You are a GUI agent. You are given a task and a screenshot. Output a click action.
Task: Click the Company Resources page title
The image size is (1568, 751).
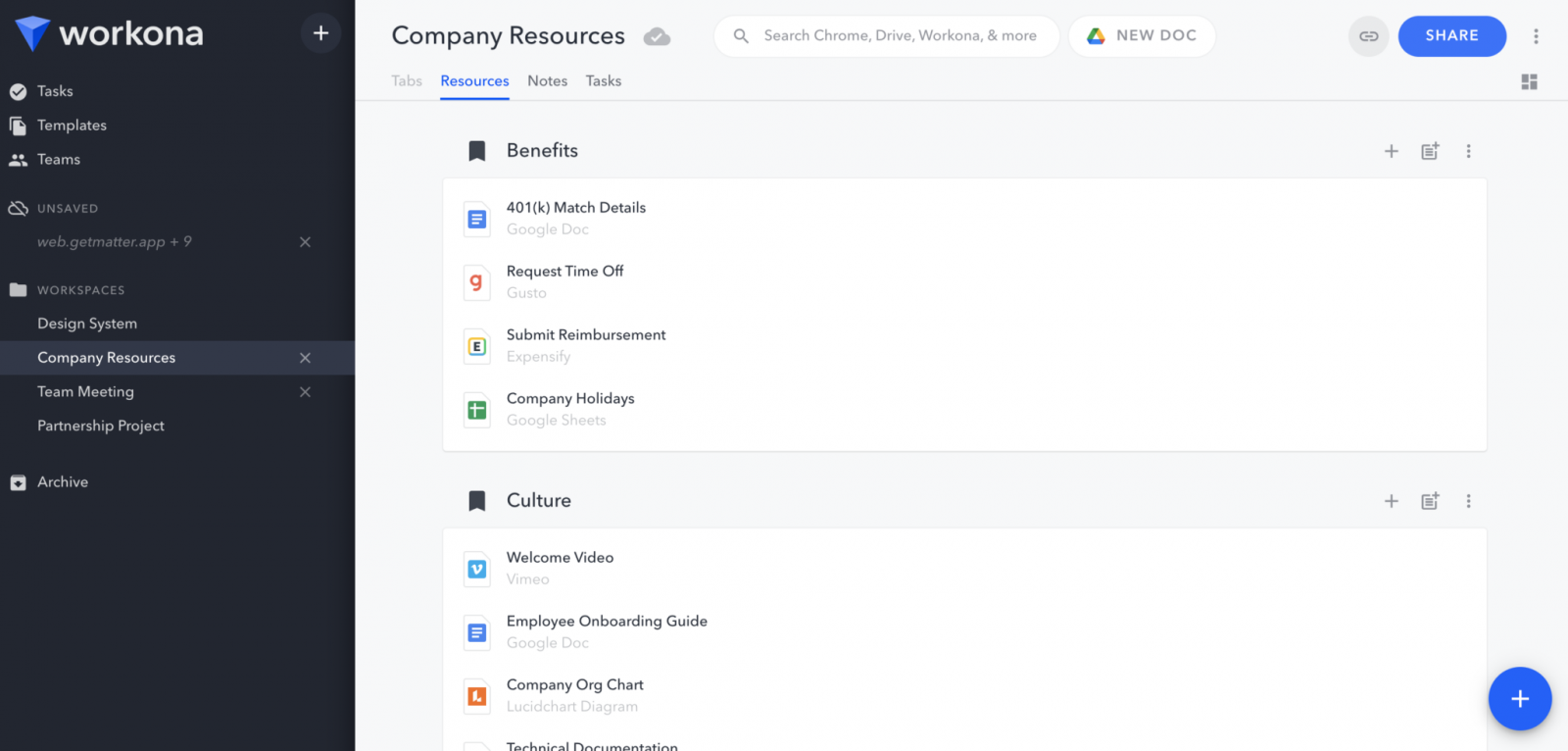pos(508,36)
